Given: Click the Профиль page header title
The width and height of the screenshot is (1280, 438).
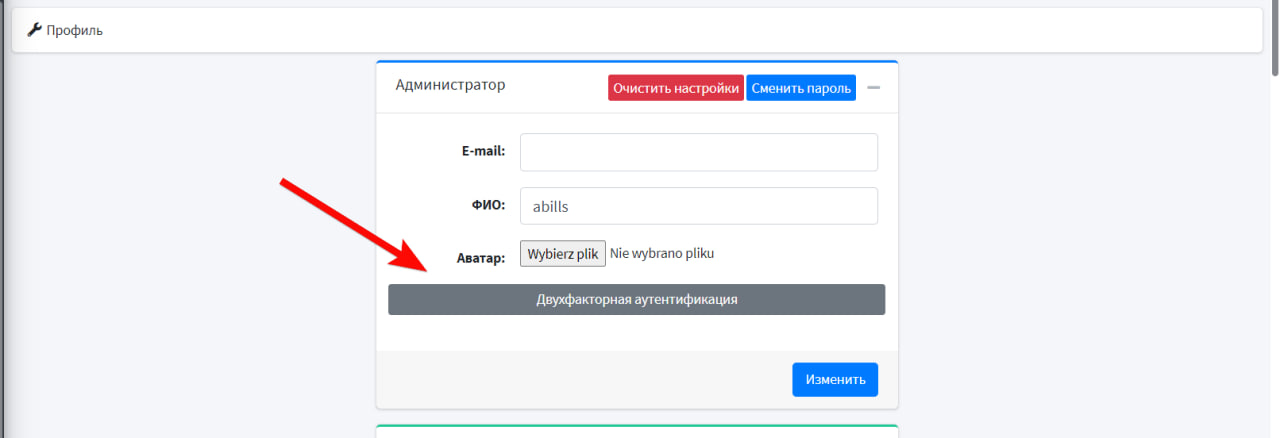Looking at the screenshot, I should click(74, 30).
